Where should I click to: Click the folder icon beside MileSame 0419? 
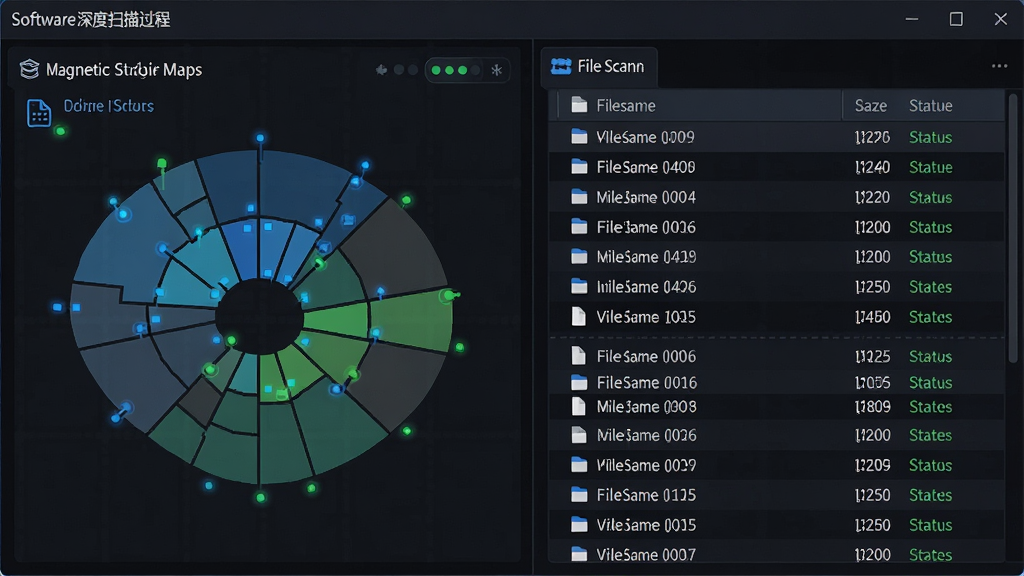coord(579,257)
